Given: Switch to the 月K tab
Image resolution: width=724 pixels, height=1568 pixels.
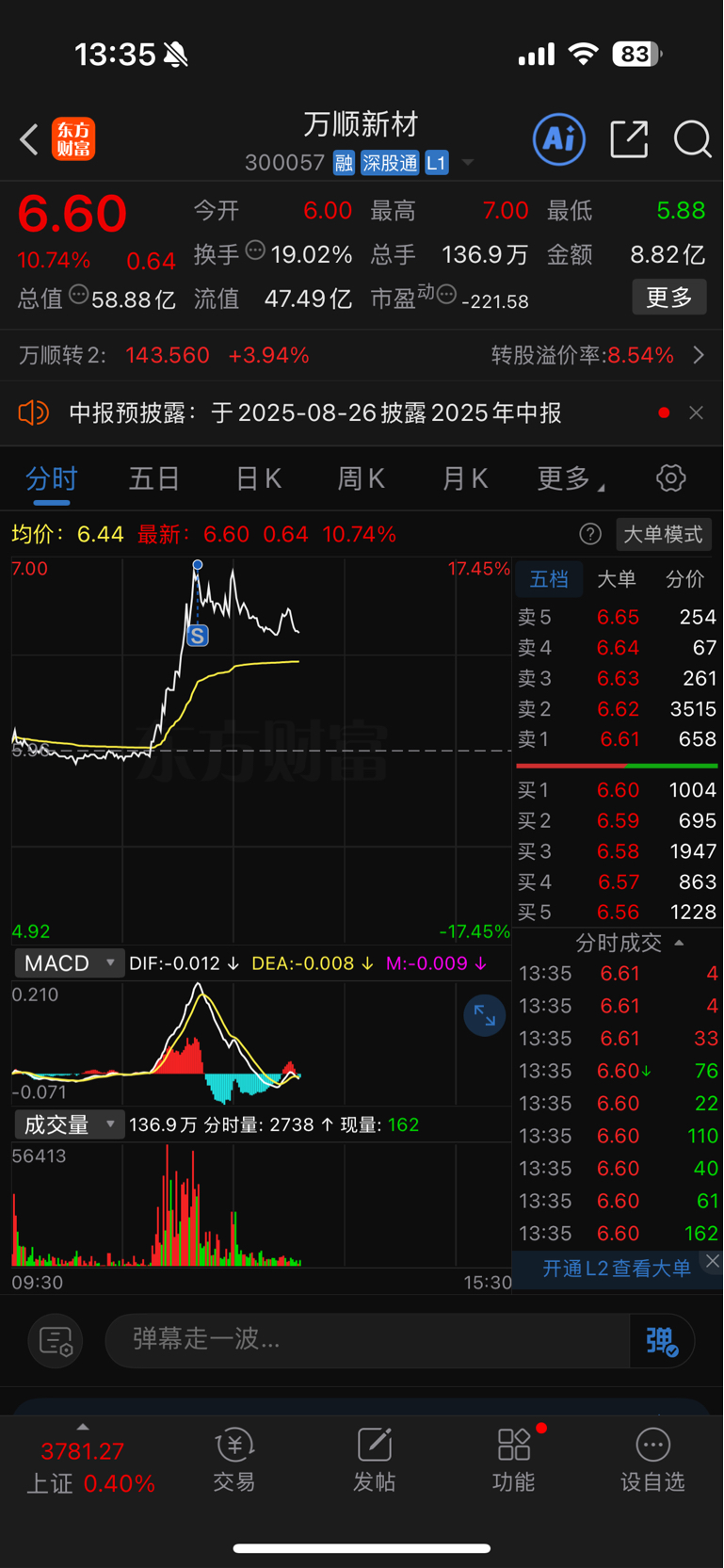Looking at the screenshot, I should (x=465, y=478).
